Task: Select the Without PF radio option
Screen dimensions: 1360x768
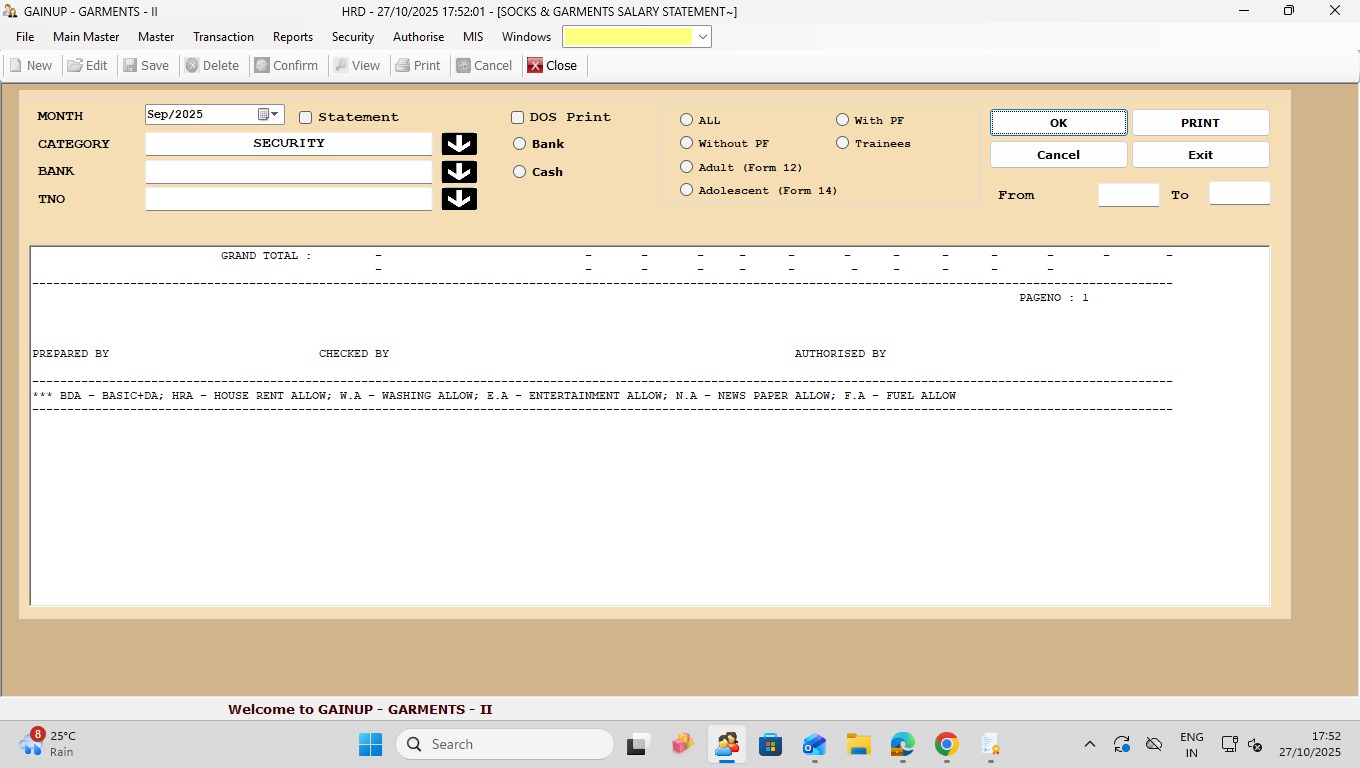Action: 687,144
